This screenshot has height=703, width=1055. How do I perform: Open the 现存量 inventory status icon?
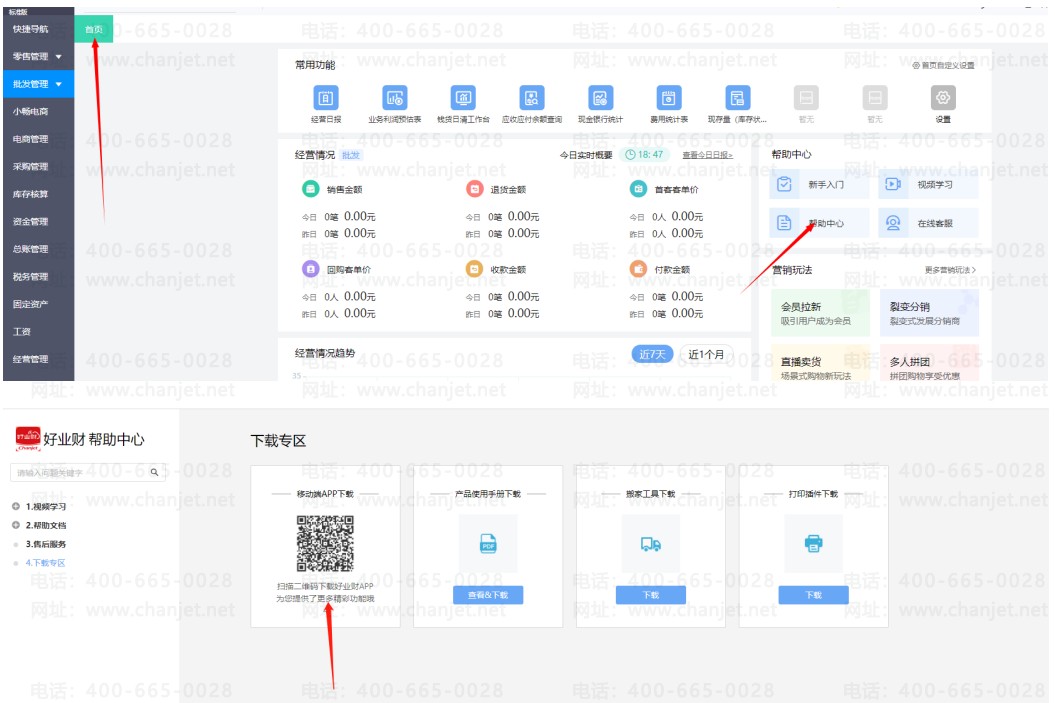click(737, 98)
